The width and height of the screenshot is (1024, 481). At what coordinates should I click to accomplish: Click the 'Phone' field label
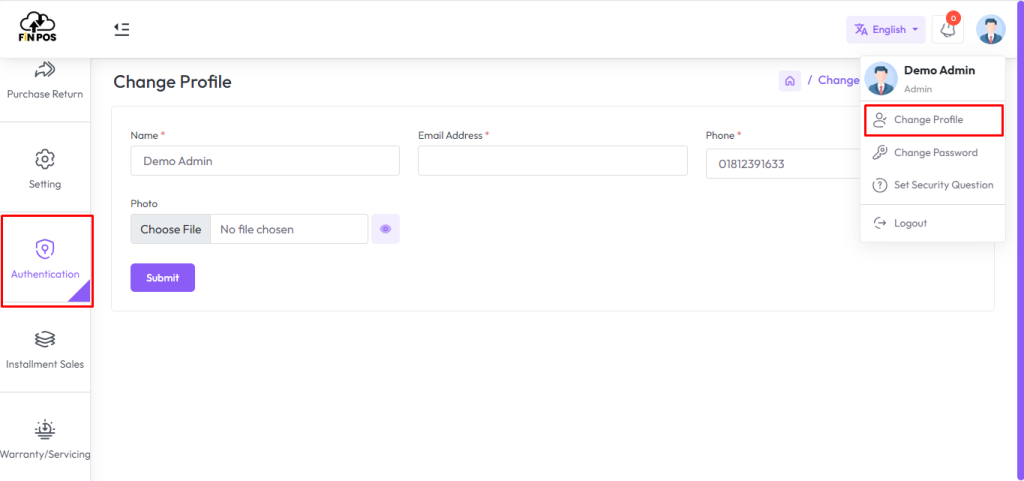720,136
